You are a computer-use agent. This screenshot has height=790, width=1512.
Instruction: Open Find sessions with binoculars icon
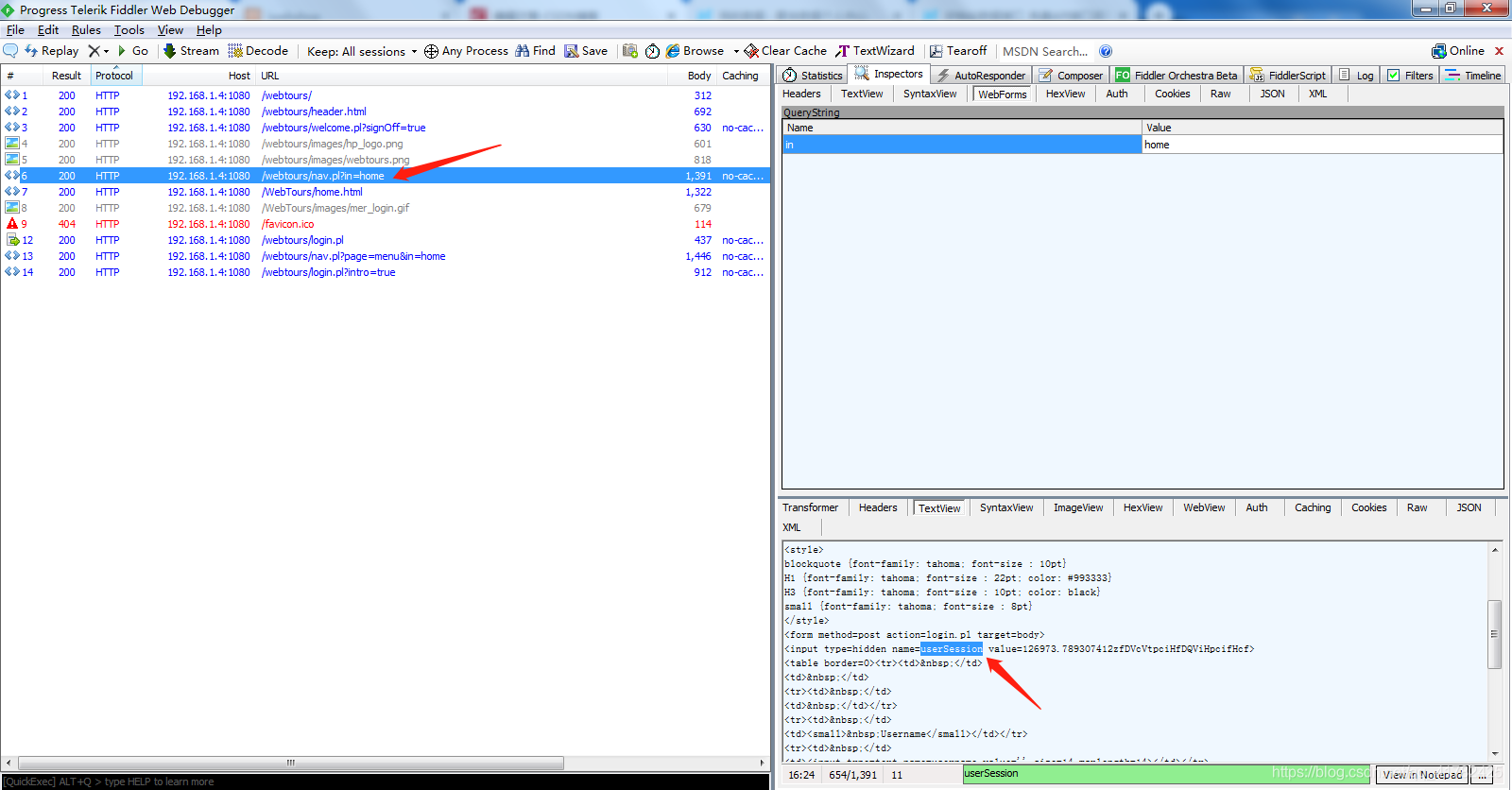[535, 51]
